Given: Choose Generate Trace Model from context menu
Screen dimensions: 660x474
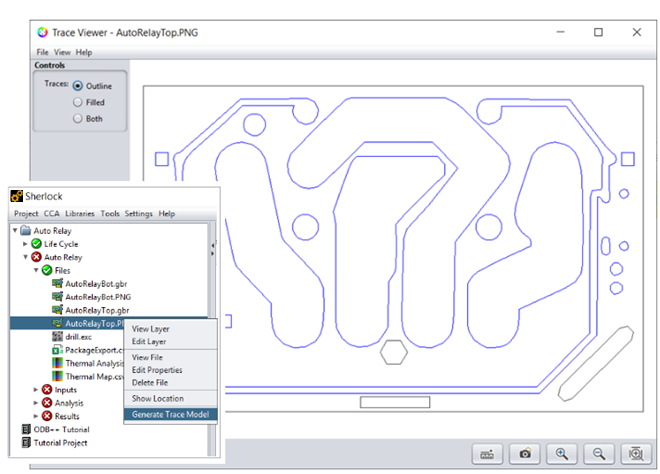Looking at the screenshot, I should tap(170, 414).
